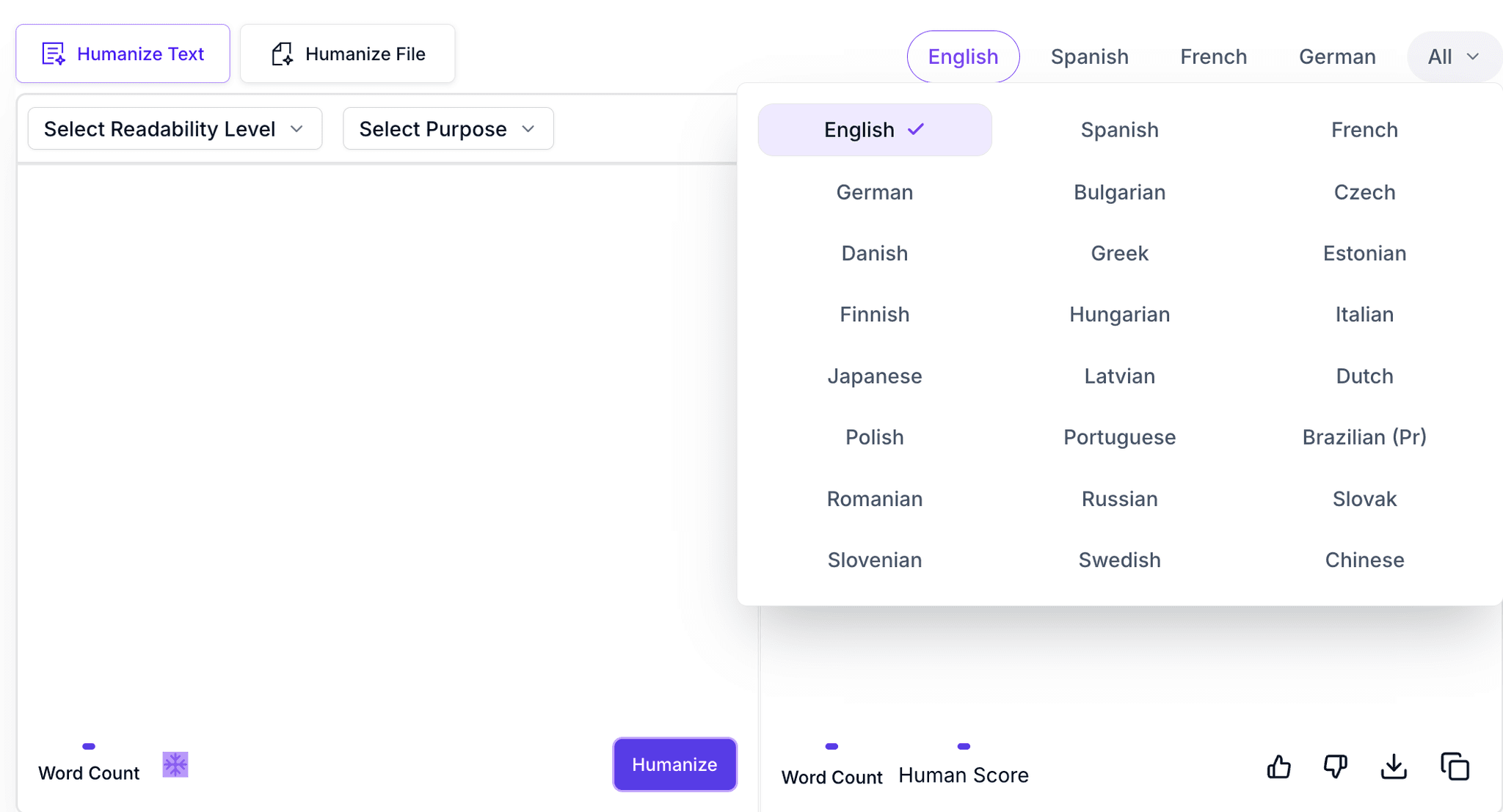Click the checkmark beside English
Viewport: 1503px width, 812px height.
tap(916, 130)
